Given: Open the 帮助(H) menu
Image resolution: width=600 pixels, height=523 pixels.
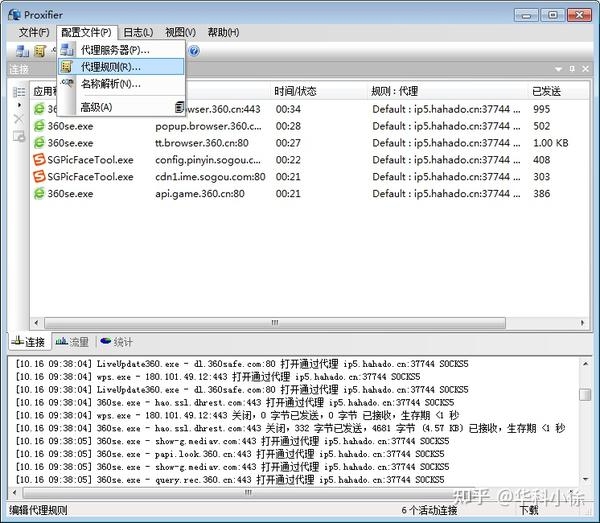Looking at the screenshot, I should coord(222,32).
